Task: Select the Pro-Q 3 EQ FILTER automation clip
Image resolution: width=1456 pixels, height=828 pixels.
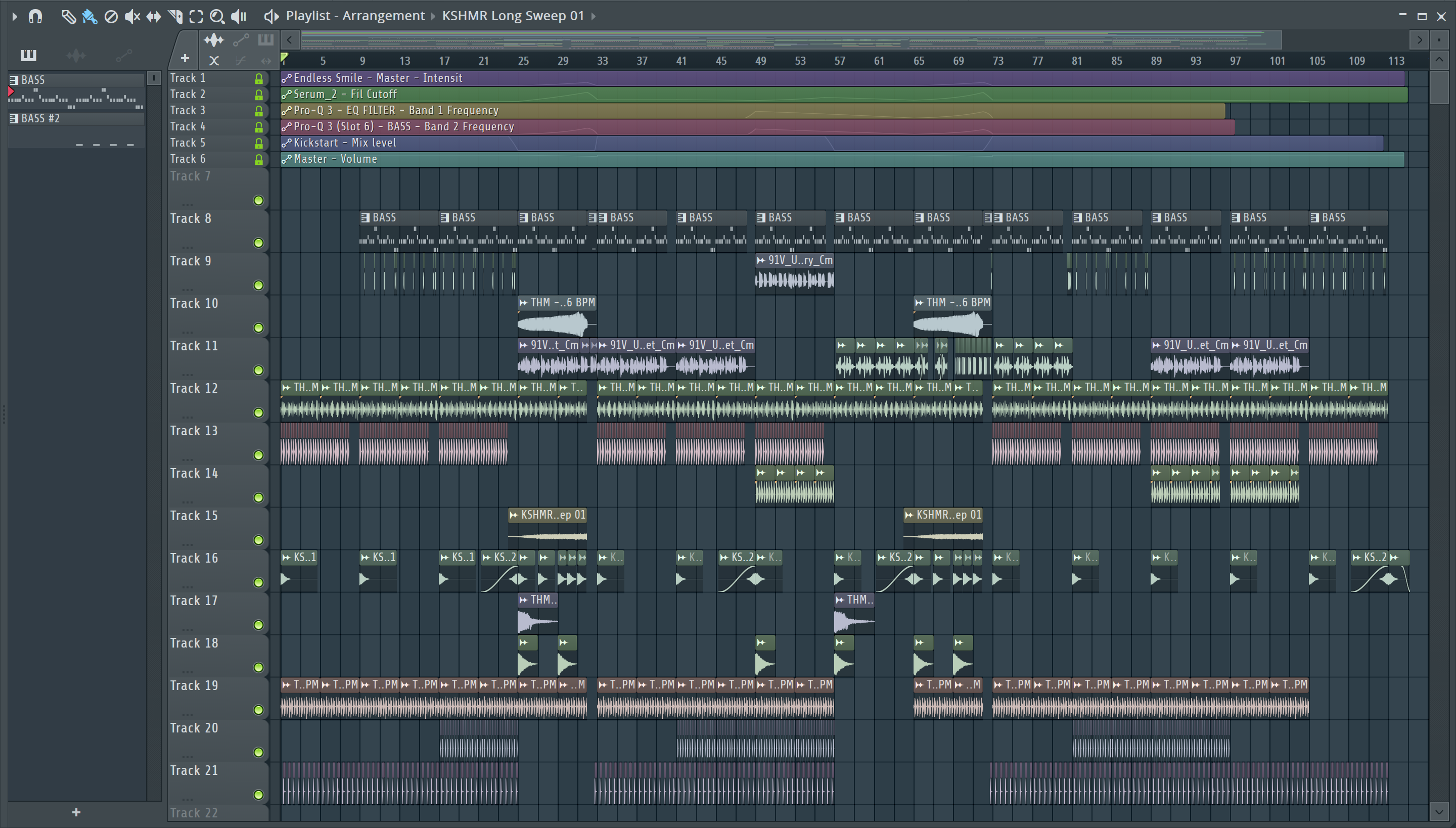Action: coord(752,111)
